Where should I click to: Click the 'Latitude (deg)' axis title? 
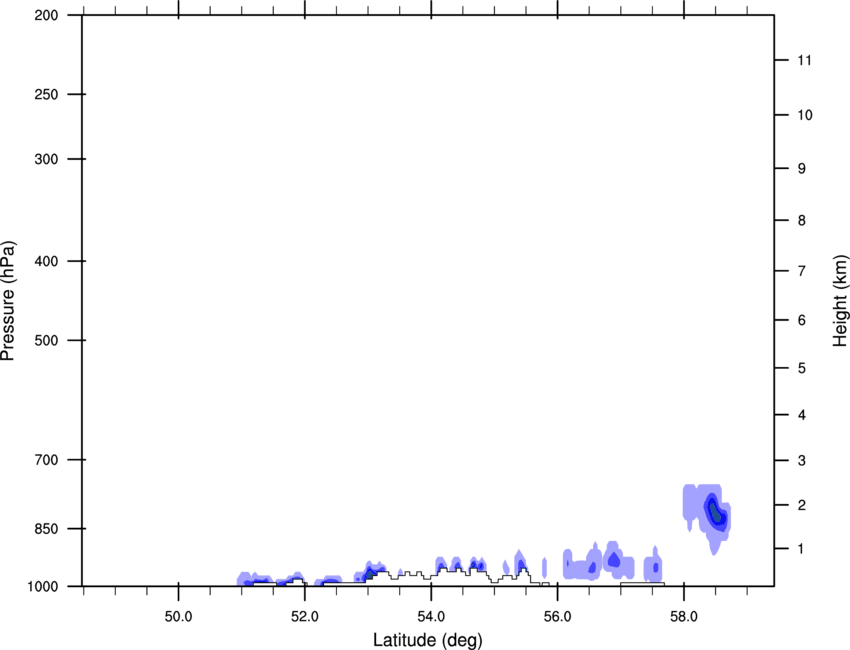427,640
